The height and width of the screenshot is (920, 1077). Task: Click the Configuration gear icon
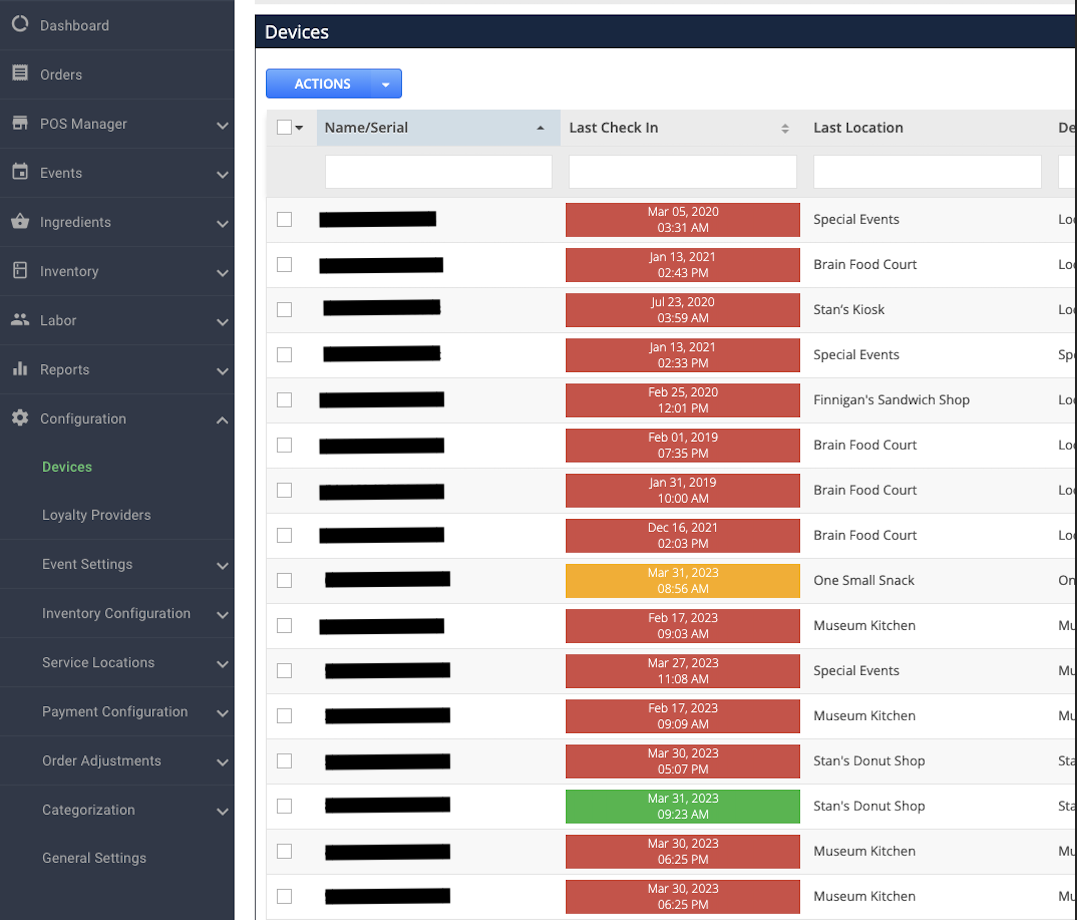20,418
